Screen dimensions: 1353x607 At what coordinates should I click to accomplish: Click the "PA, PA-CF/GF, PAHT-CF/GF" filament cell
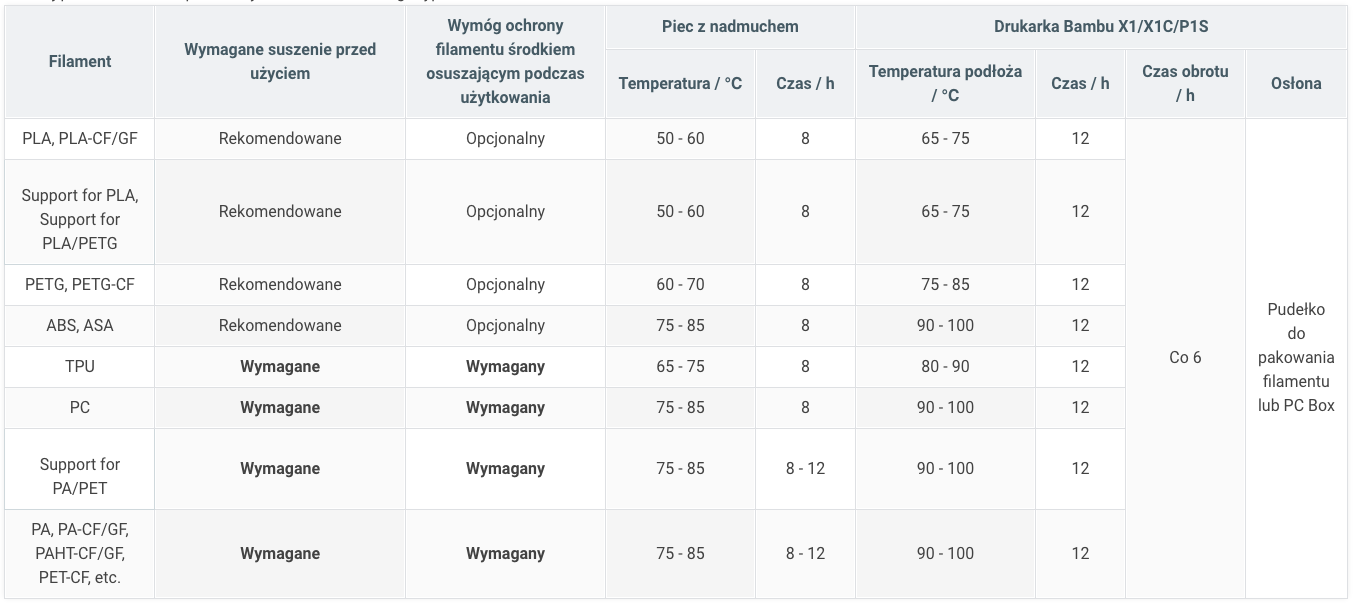click(x=80, y=554)
